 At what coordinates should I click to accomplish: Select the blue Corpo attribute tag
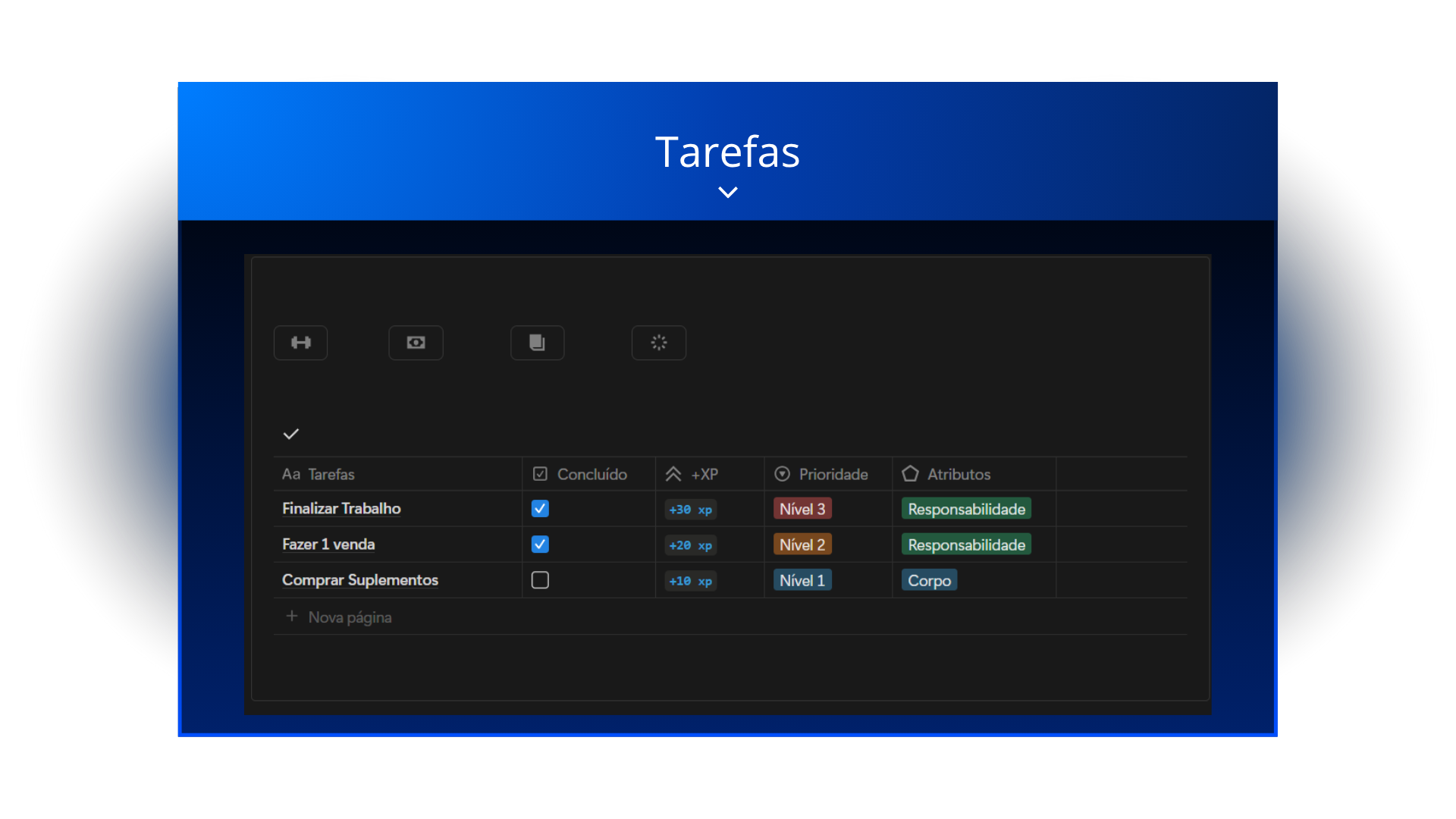(x=928, y=580)
